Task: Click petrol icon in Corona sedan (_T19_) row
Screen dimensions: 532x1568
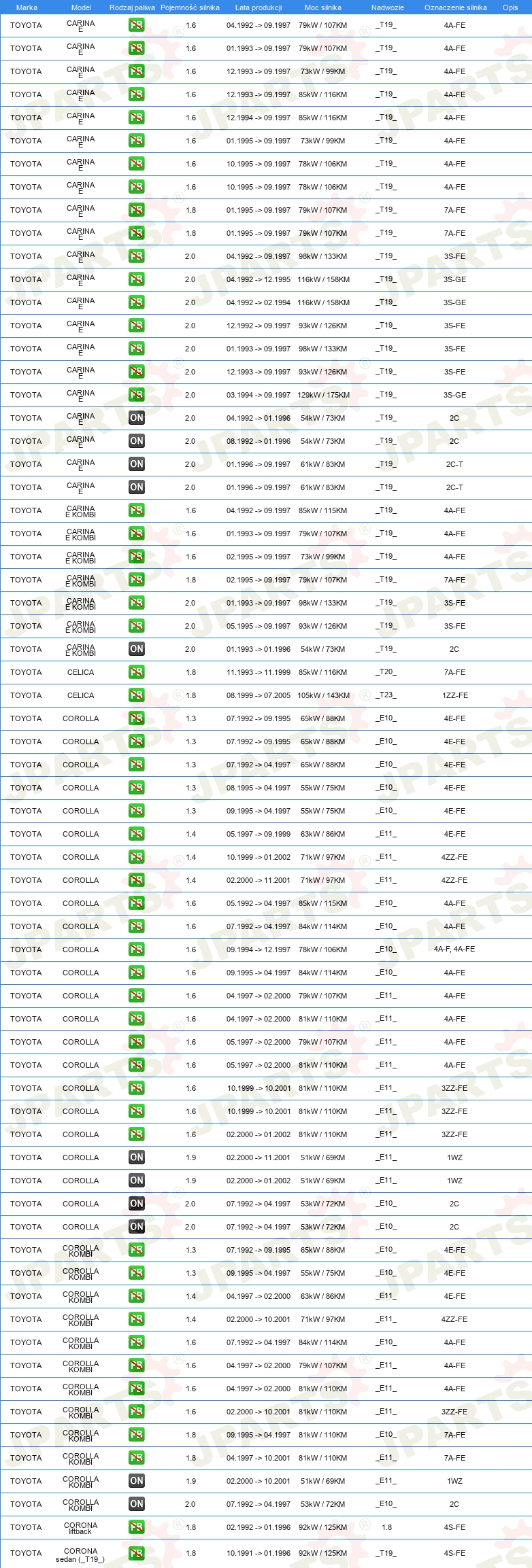Action: click(x=136, y=1553)
